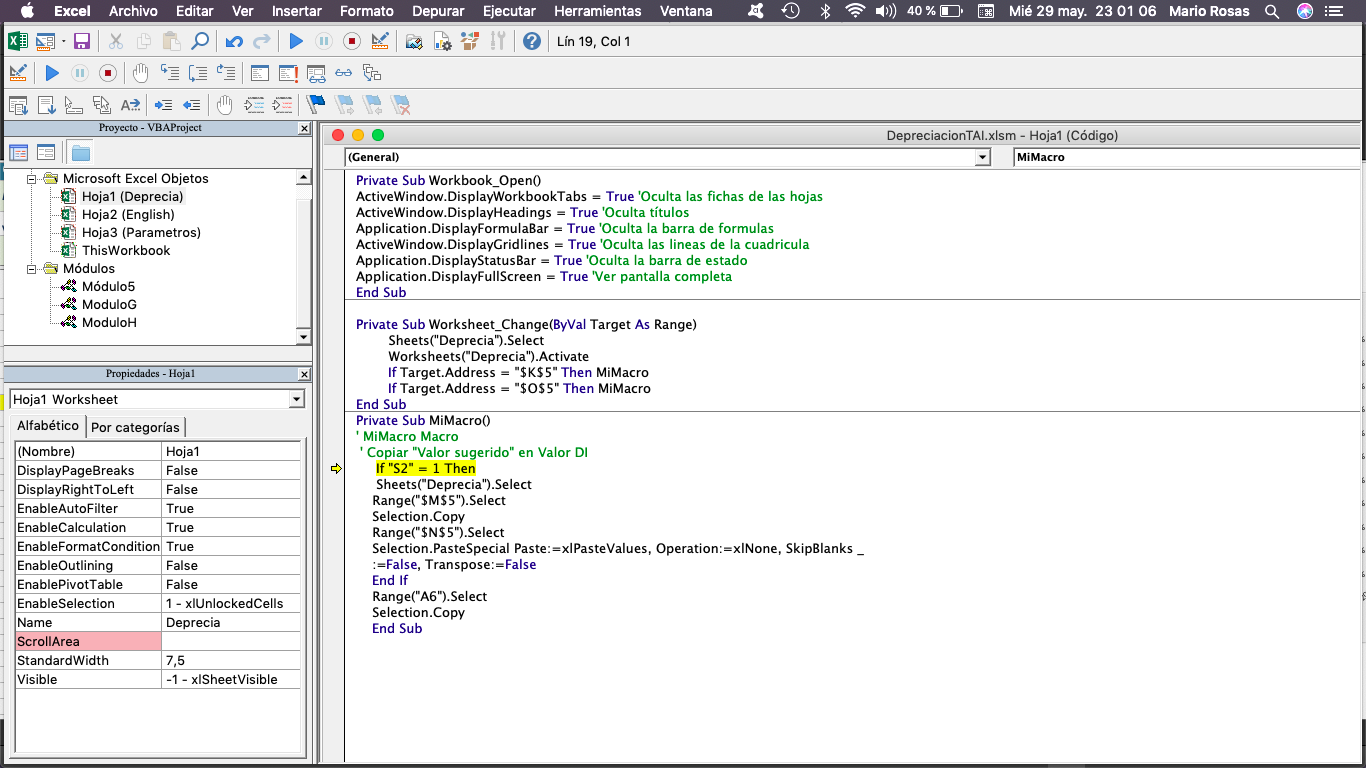Click the Step Into debug icon
The width and height of the screenshot is (1366, 768).
pyautogui.click(x=171, y=73)
